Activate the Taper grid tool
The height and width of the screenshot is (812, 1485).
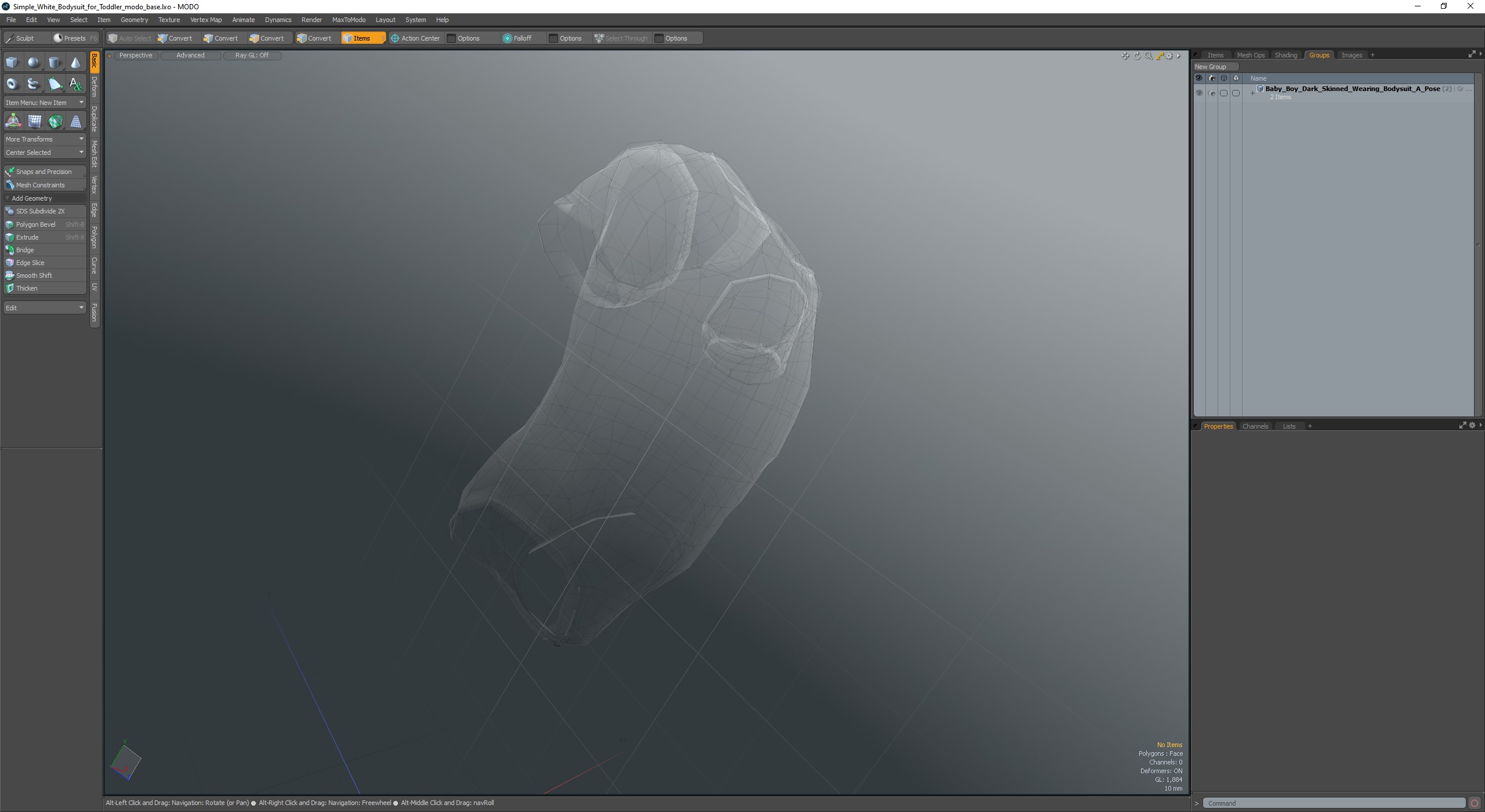click(x=76, y=121)
